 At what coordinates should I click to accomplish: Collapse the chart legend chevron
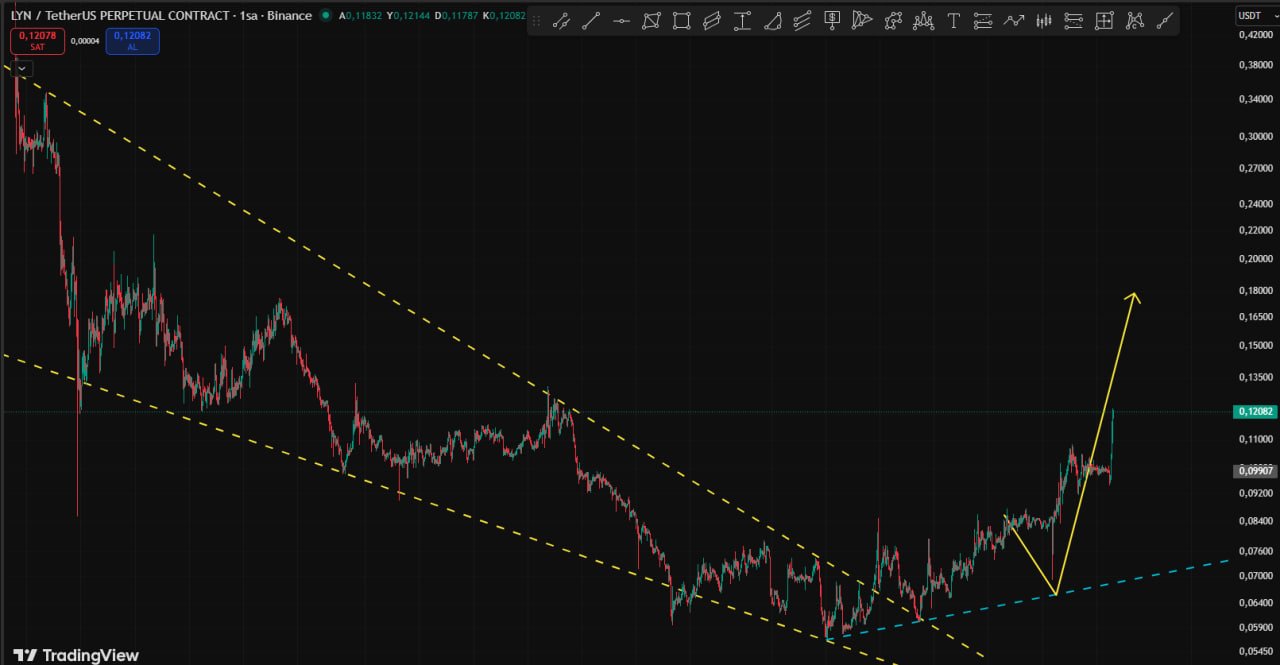tap(22, 69)
